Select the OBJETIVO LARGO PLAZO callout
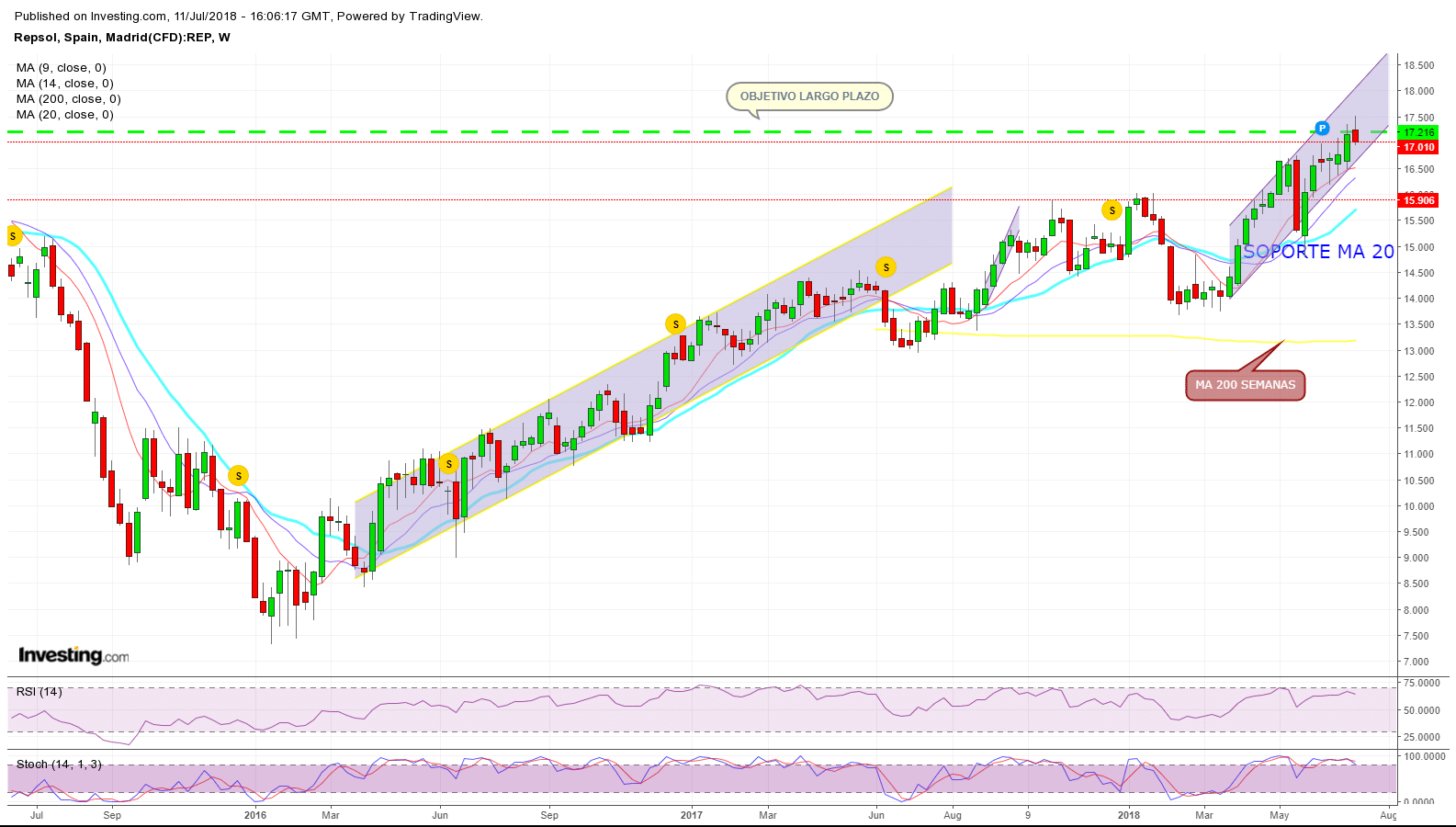 [809, 96]
